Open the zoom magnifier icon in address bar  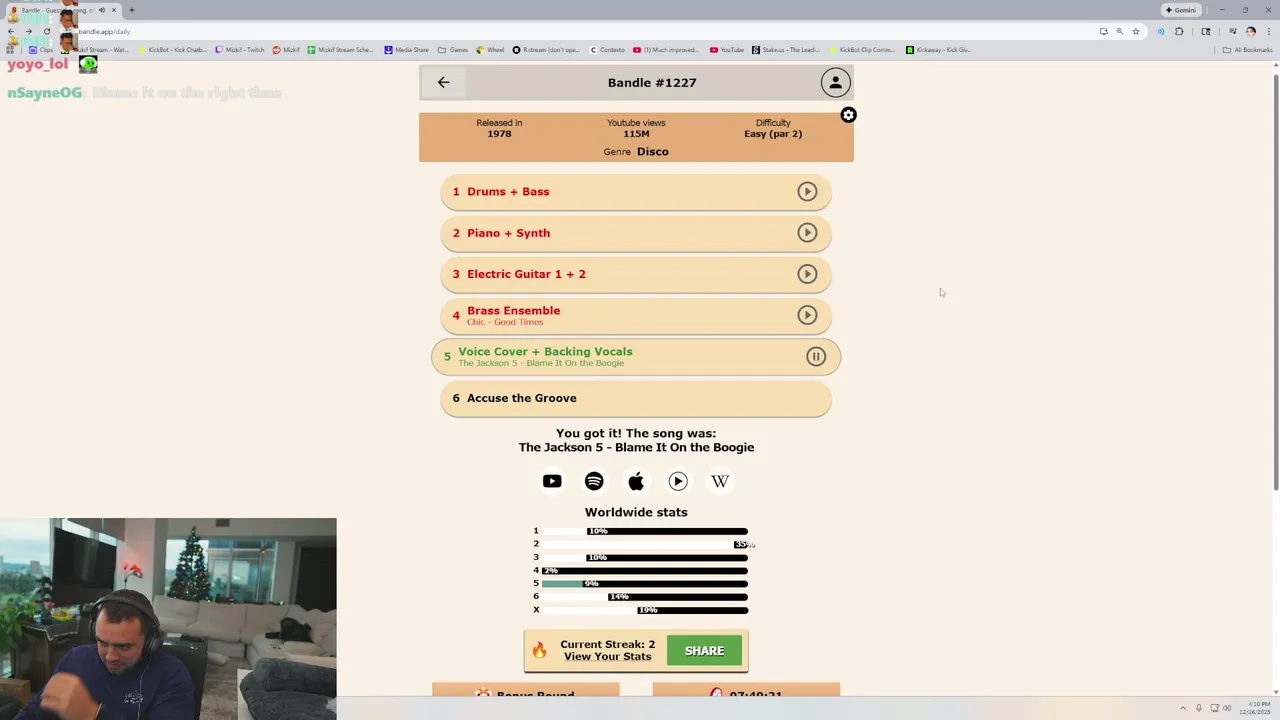[x=1119, y=31]
